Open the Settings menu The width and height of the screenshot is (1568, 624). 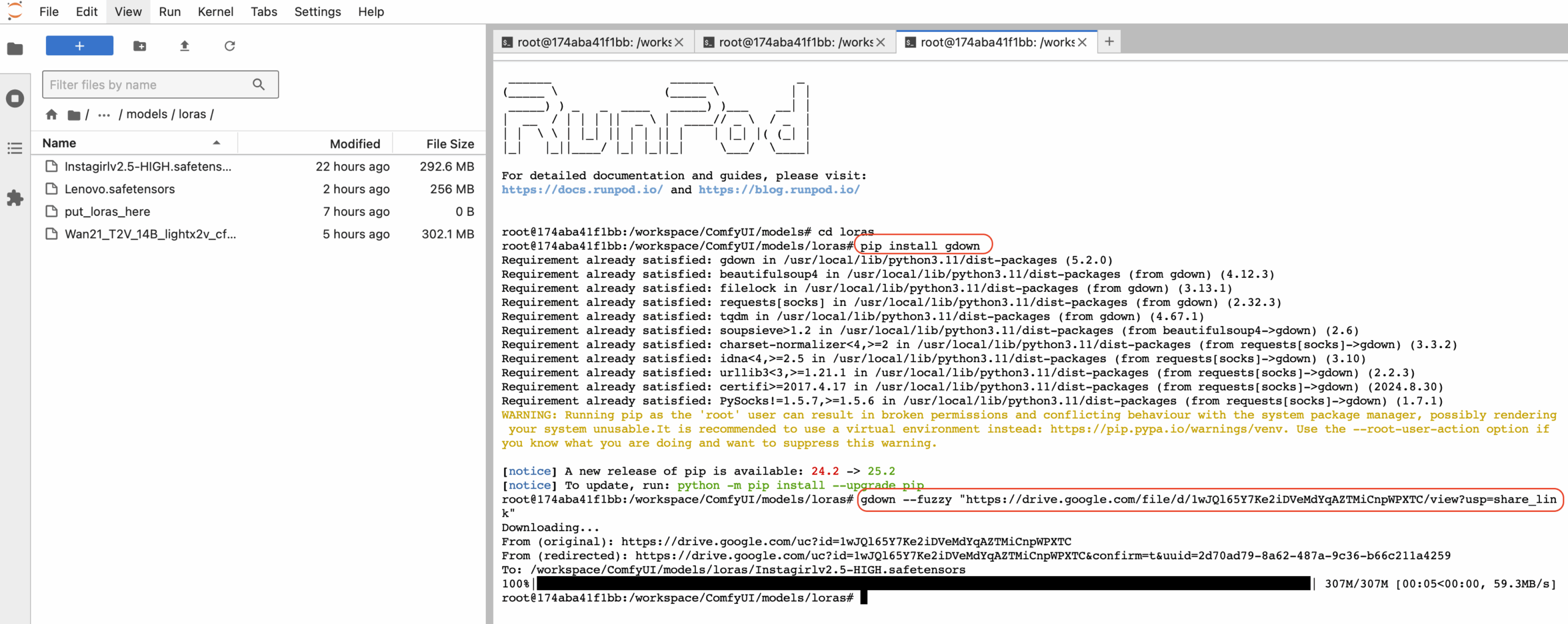coord(317,12)
